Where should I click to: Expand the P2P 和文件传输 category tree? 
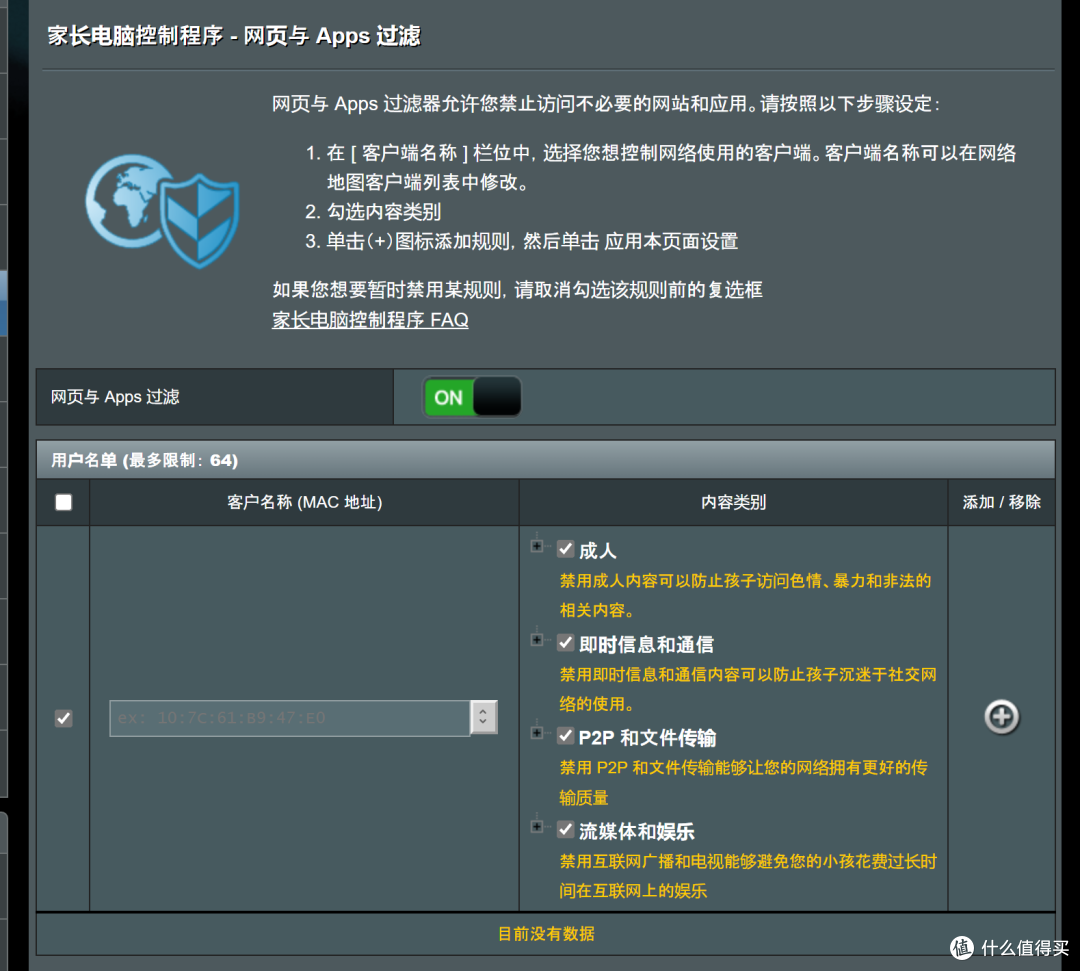click(x=537, y=733)
